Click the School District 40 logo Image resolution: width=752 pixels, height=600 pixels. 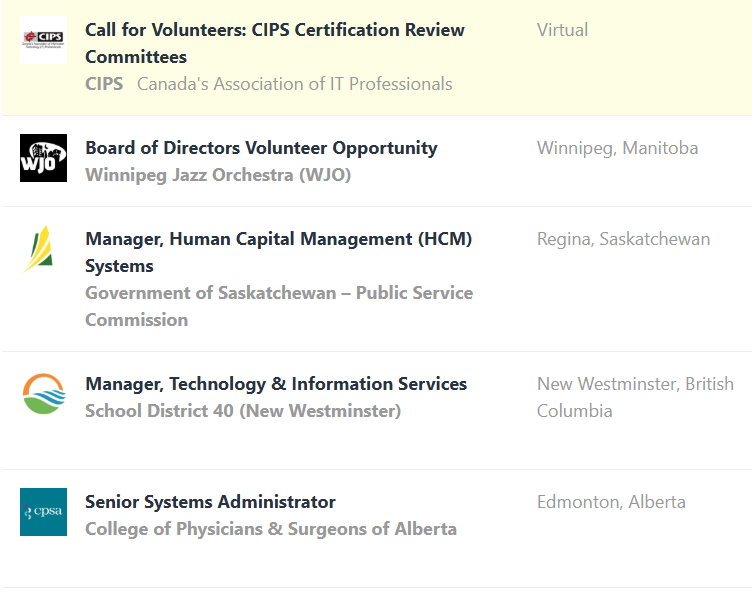click(x=43, y=394)
